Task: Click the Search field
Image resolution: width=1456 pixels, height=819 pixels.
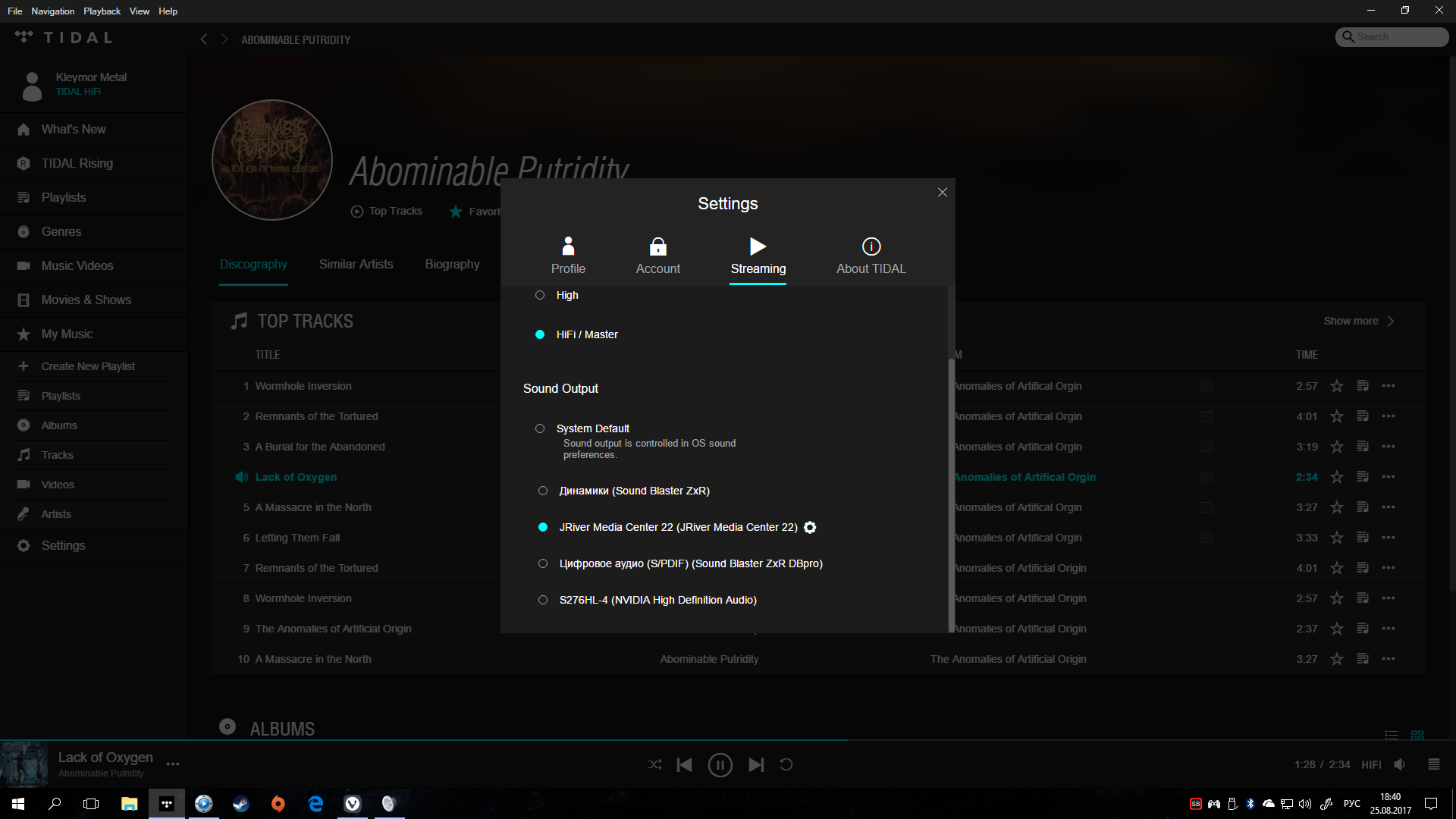Action: [1392, 36]
